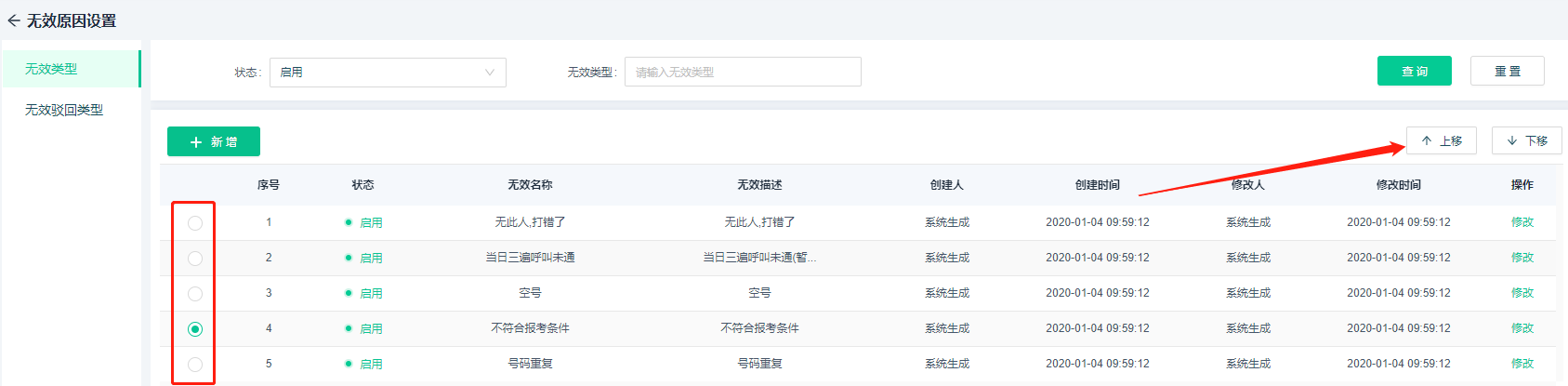
Task: Select the radio button for row 2
Action: point(195,259)
